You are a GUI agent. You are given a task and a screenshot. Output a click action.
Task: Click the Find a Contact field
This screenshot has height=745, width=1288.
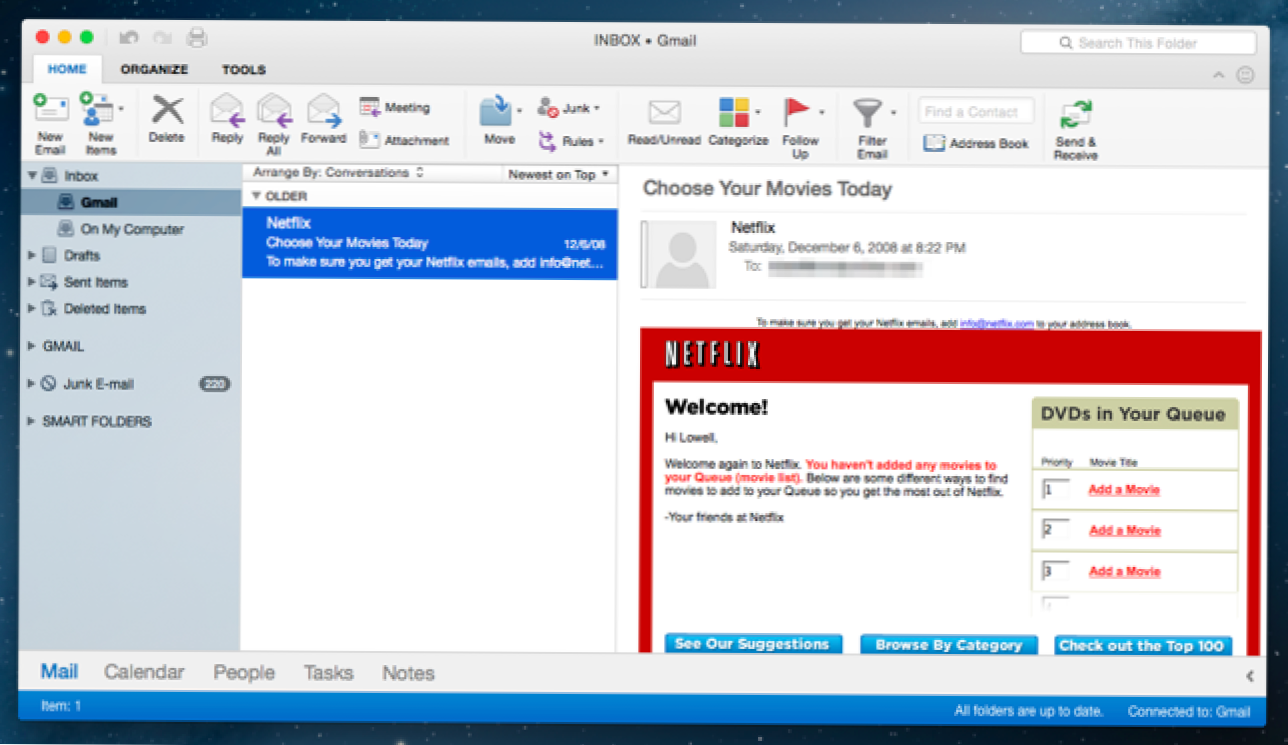click(975, 112)
